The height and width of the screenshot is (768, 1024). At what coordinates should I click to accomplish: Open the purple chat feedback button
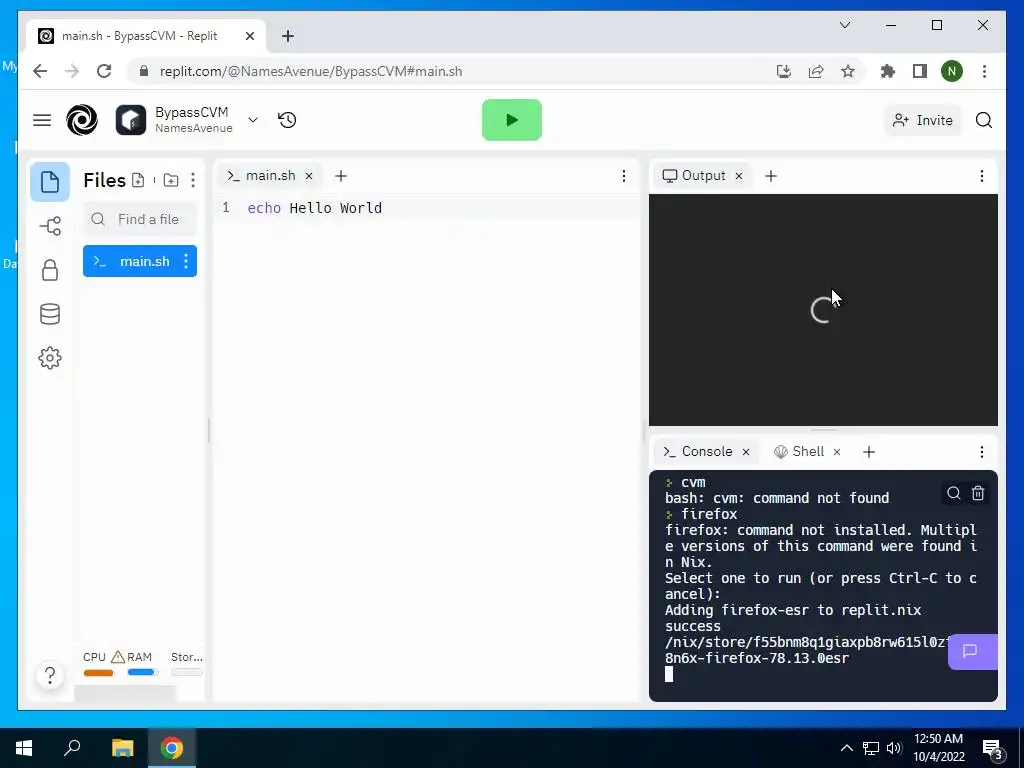tap(972, 651)
